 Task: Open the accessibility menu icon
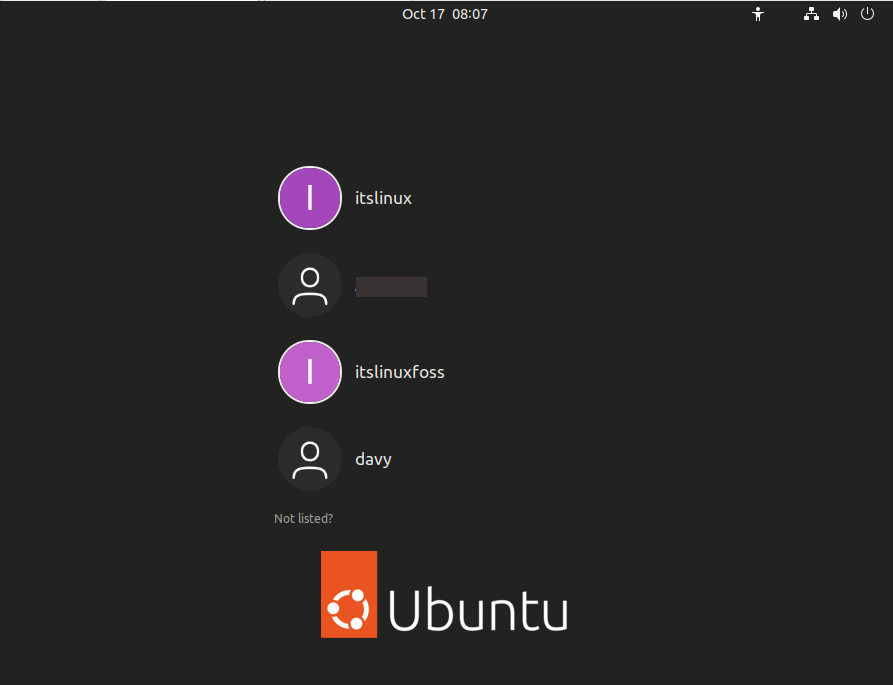coord(757,14)
